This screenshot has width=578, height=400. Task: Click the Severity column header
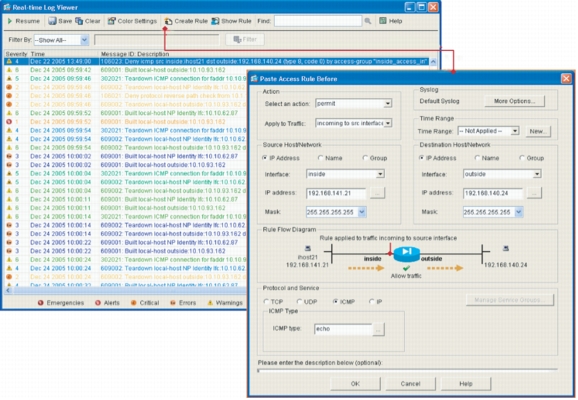pyautogui.click(x=16, y=54)
